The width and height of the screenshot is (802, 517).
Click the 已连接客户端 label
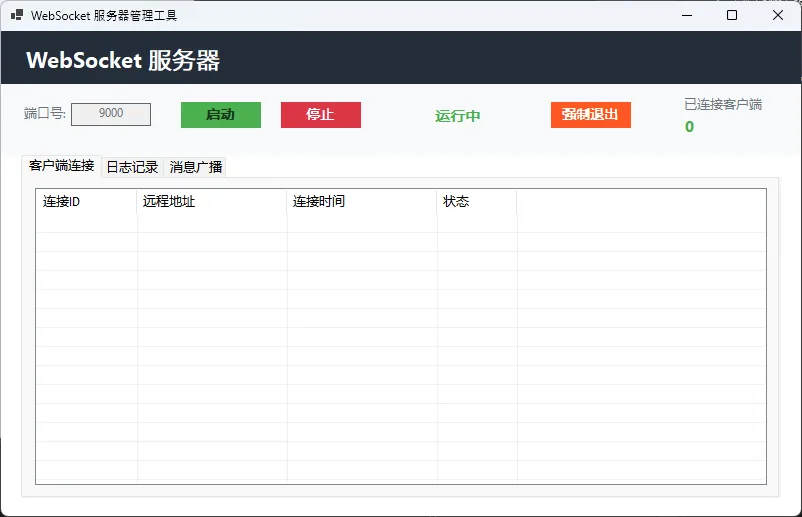[722, 104]
